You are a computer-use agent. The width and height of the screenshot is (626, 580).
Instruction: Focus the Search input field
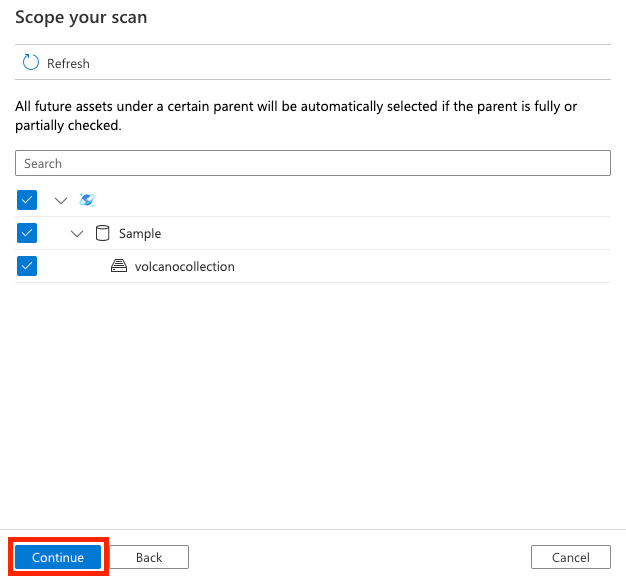pyautogui.click(x=313, y=163)
